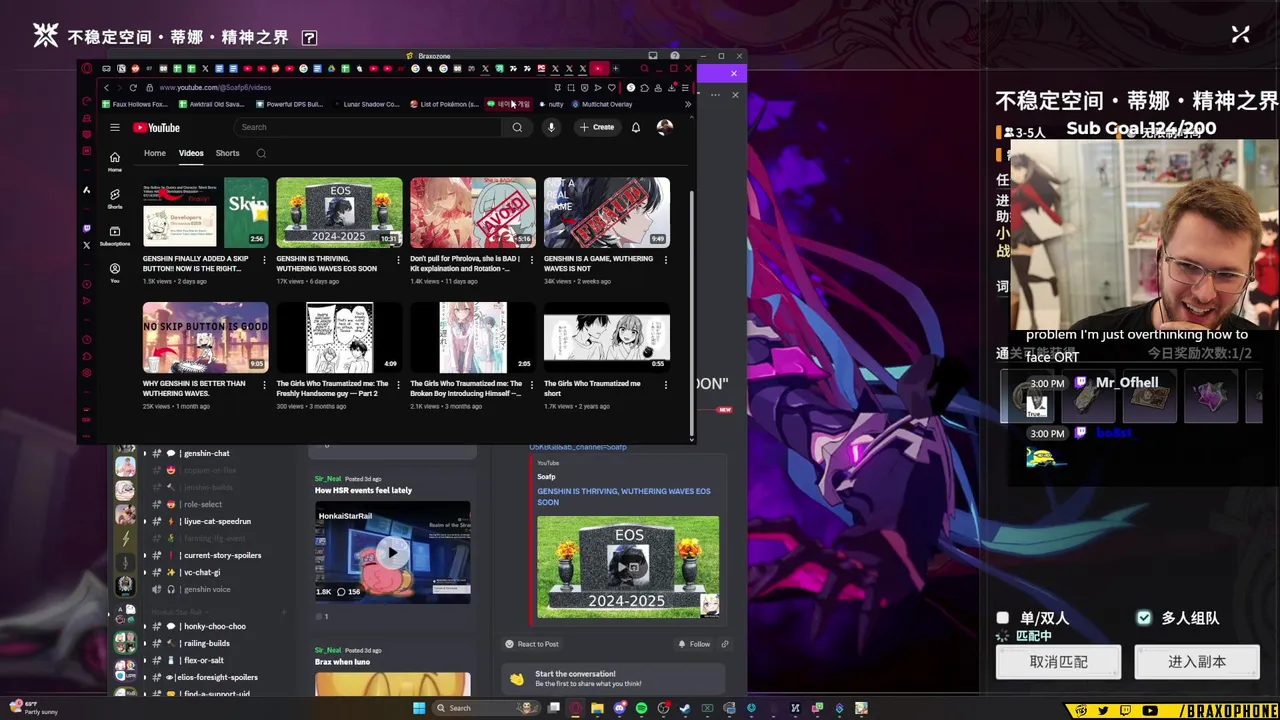1280x720 pixels.
Task: Open flex-or-salt Discord channel
Action: click(x=203, y=660)
